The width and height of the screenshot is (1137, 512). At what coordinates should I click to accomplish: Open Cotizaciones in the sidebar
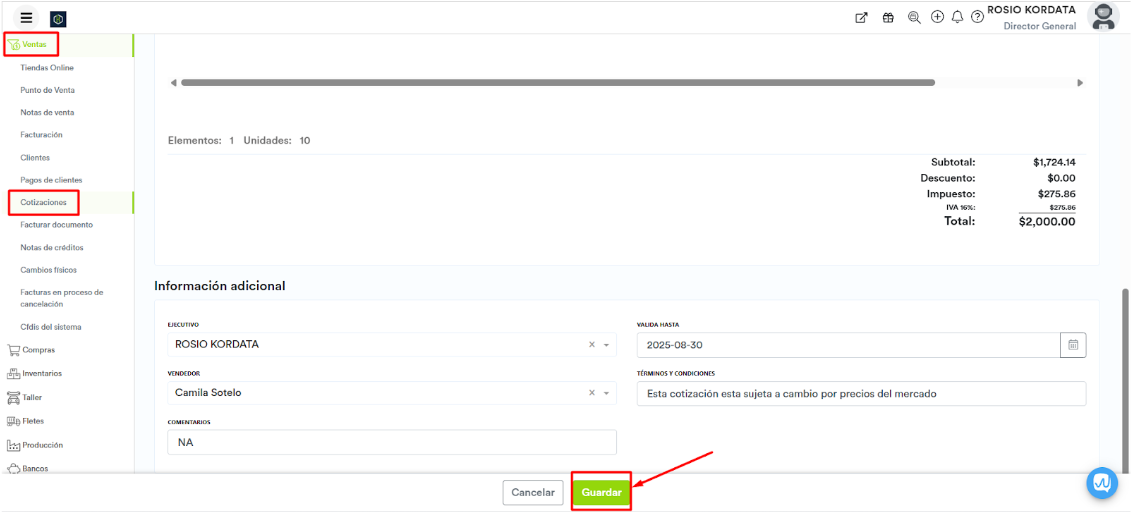pyautogui.click(x=43, y=202)
